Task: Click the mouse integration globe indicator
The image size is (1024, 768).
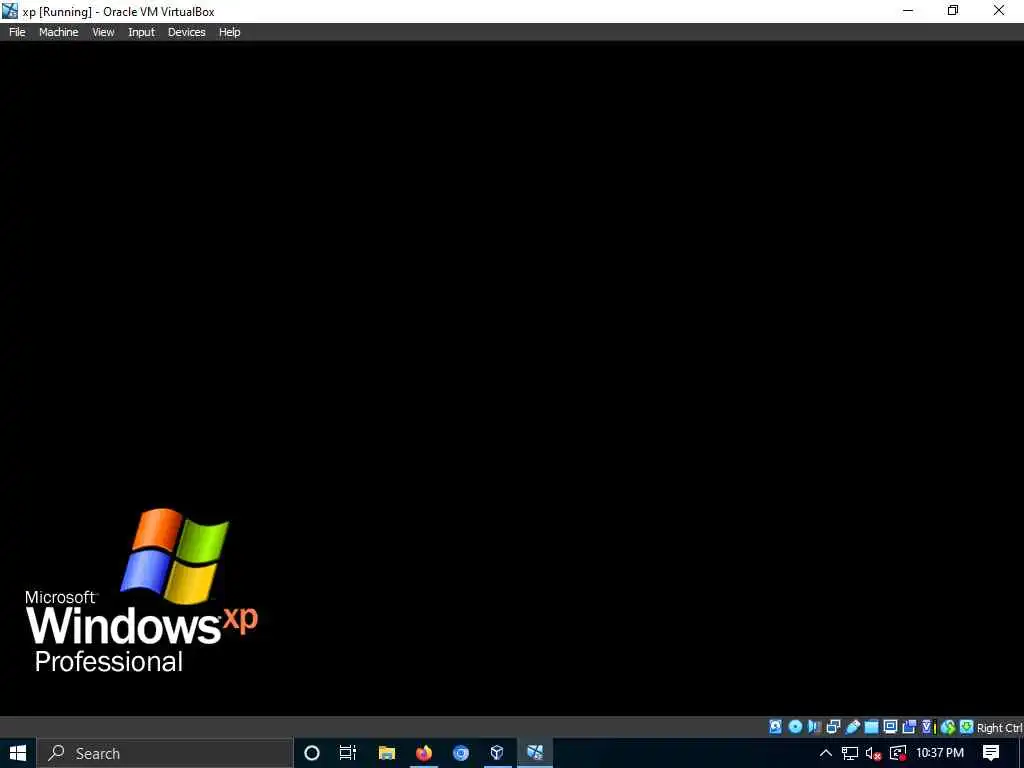Action: pos(948,727)
